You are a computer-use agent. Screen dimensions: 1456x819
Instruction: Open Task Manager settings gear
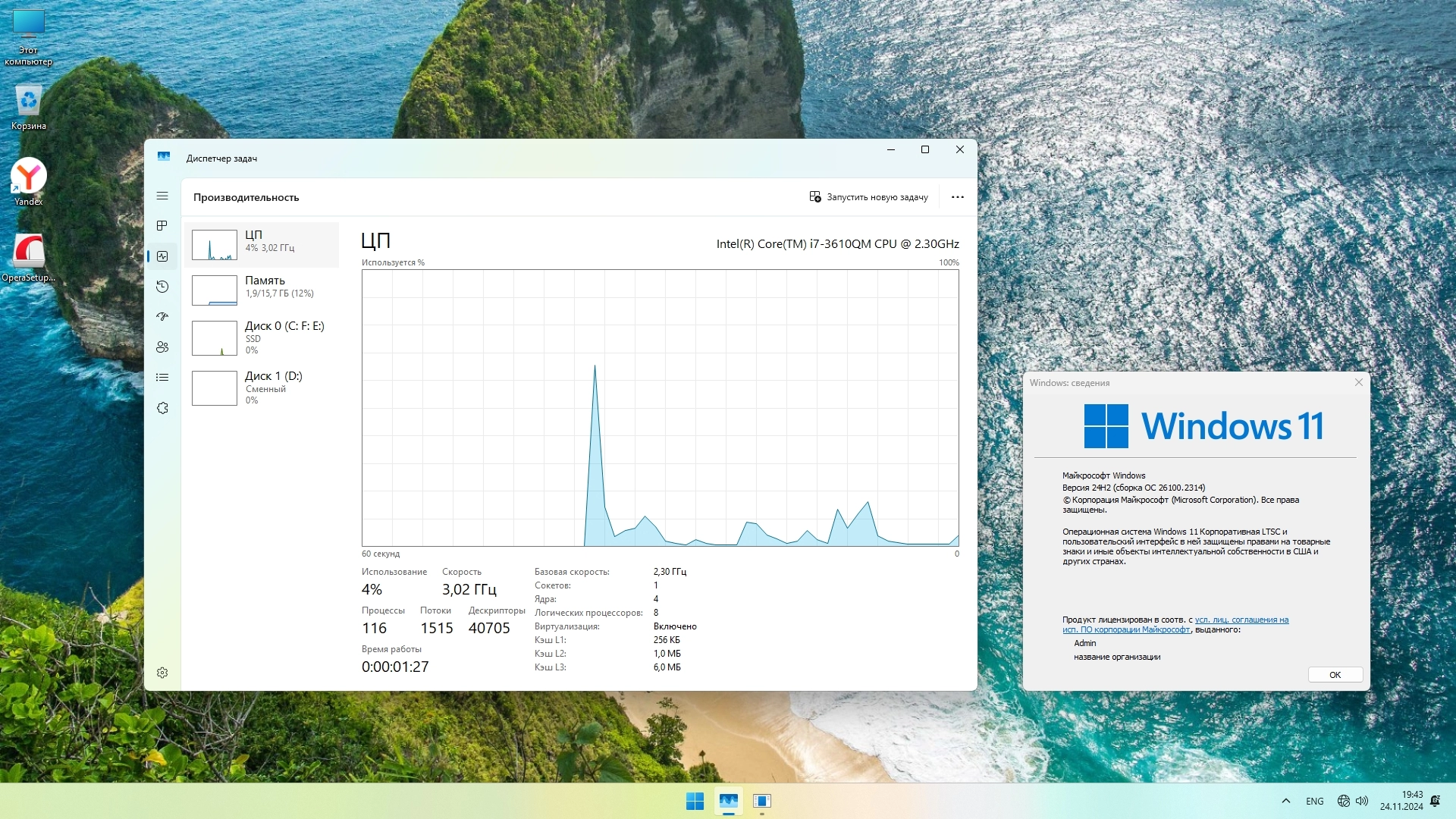click(162, 673)
